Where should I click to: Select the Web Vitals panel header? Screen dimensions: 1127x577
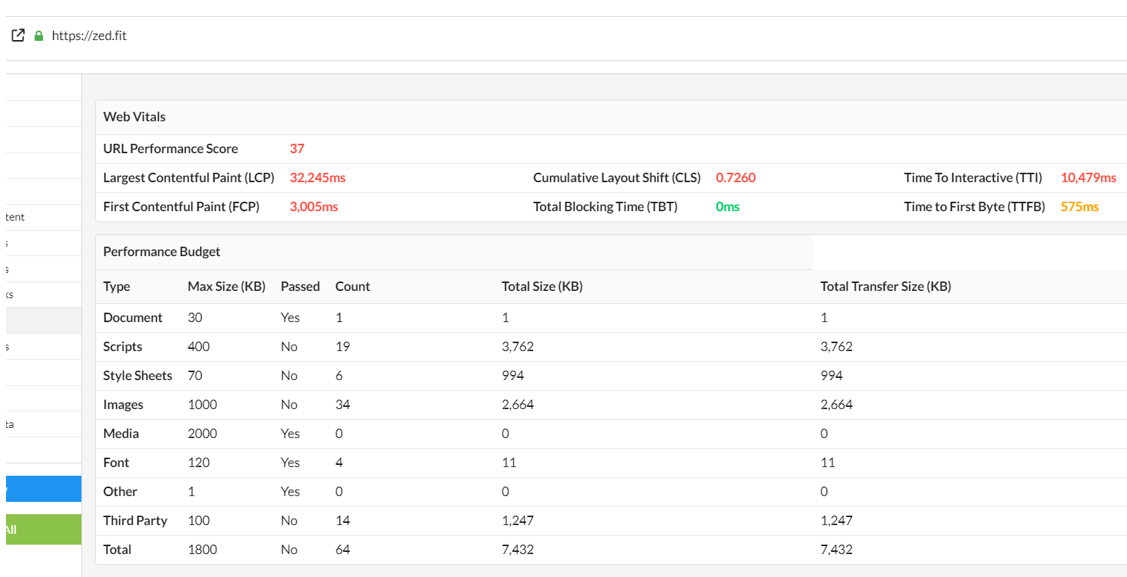click(135, 117)
